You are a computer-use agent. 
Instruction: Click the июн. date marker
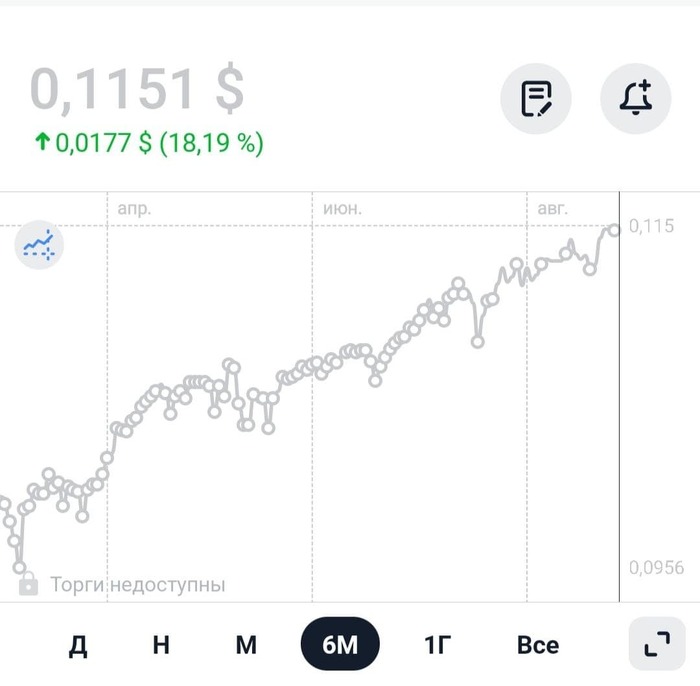[x=343, y=209]
